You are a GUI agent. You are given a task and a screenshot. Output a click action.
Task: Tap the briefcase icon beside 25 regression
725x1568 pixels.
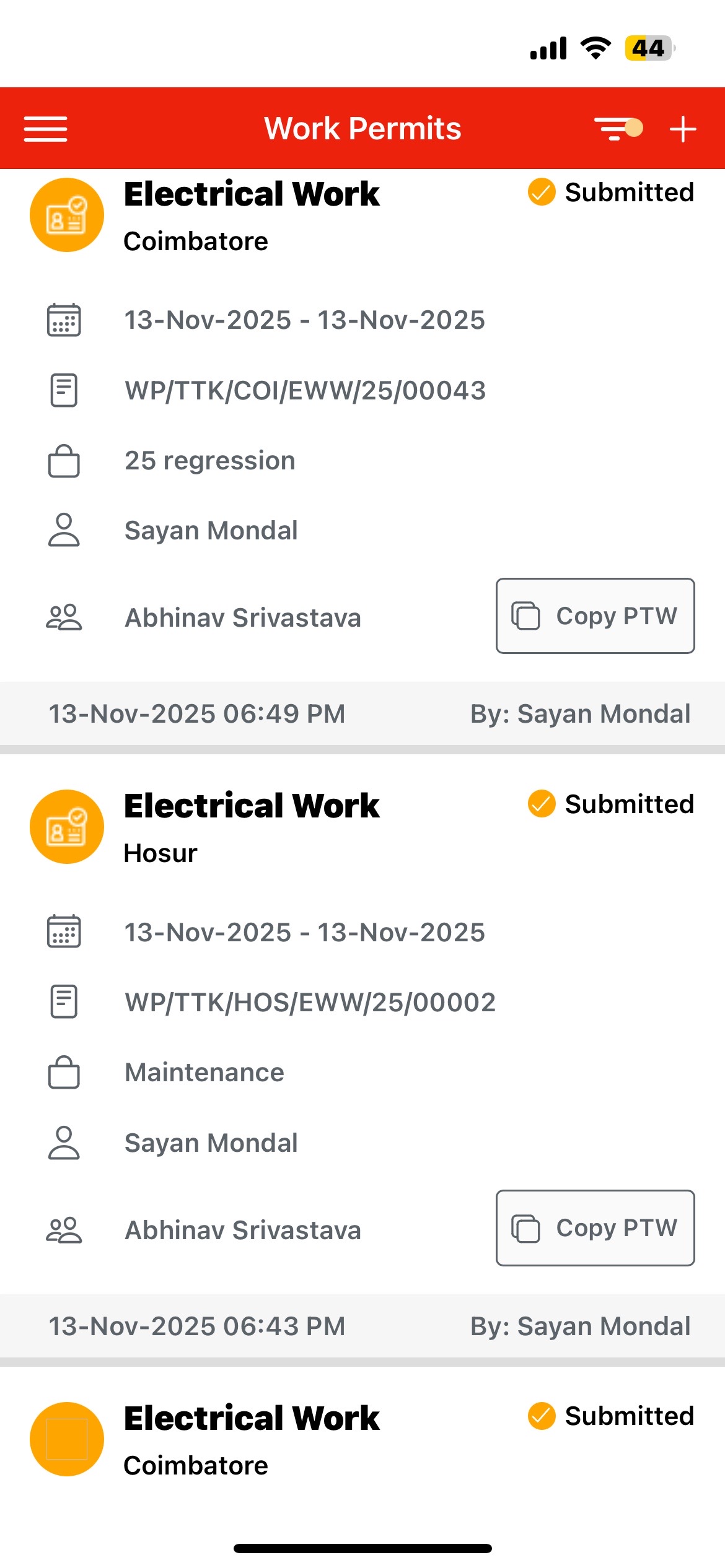click(64, 461)
